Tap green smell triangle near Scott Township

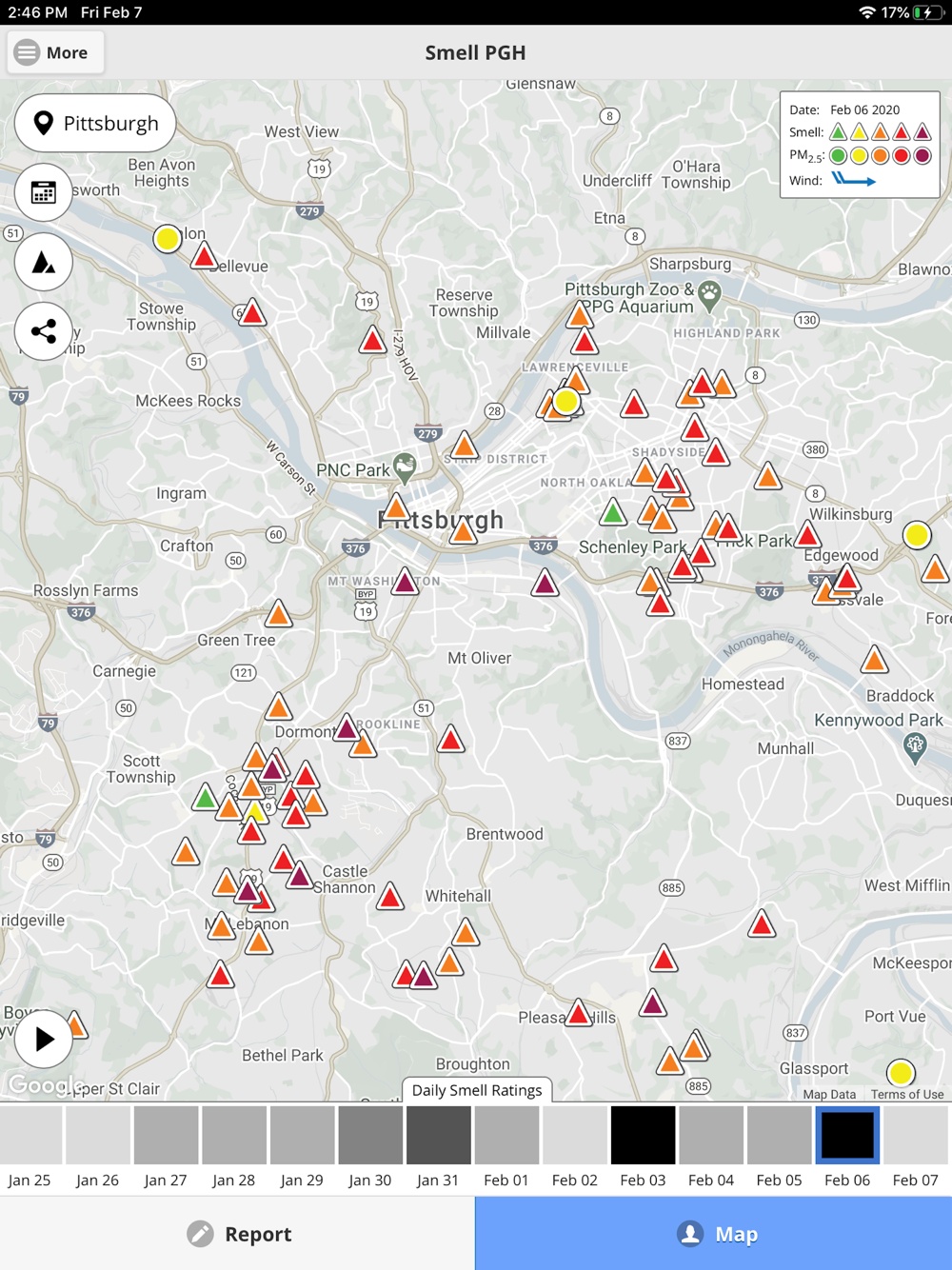click(x=206, y=797)
